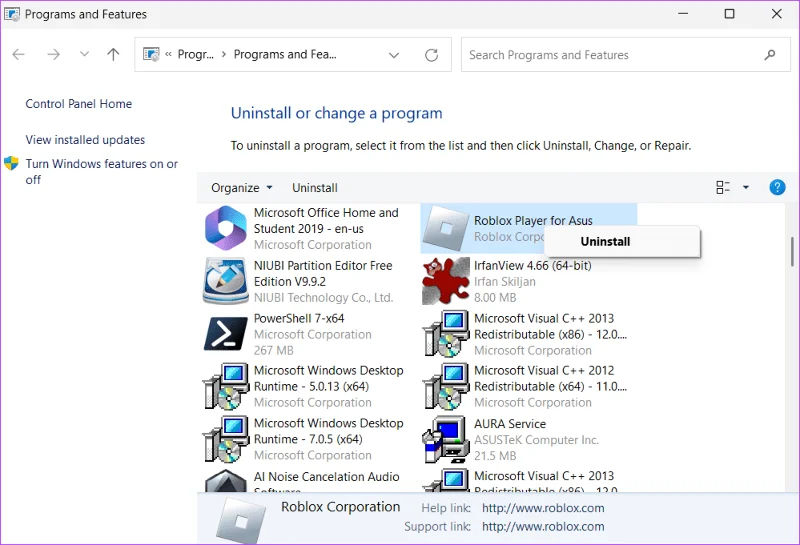
Task: Open Control Panel Home link
Action: pos(79,104)
